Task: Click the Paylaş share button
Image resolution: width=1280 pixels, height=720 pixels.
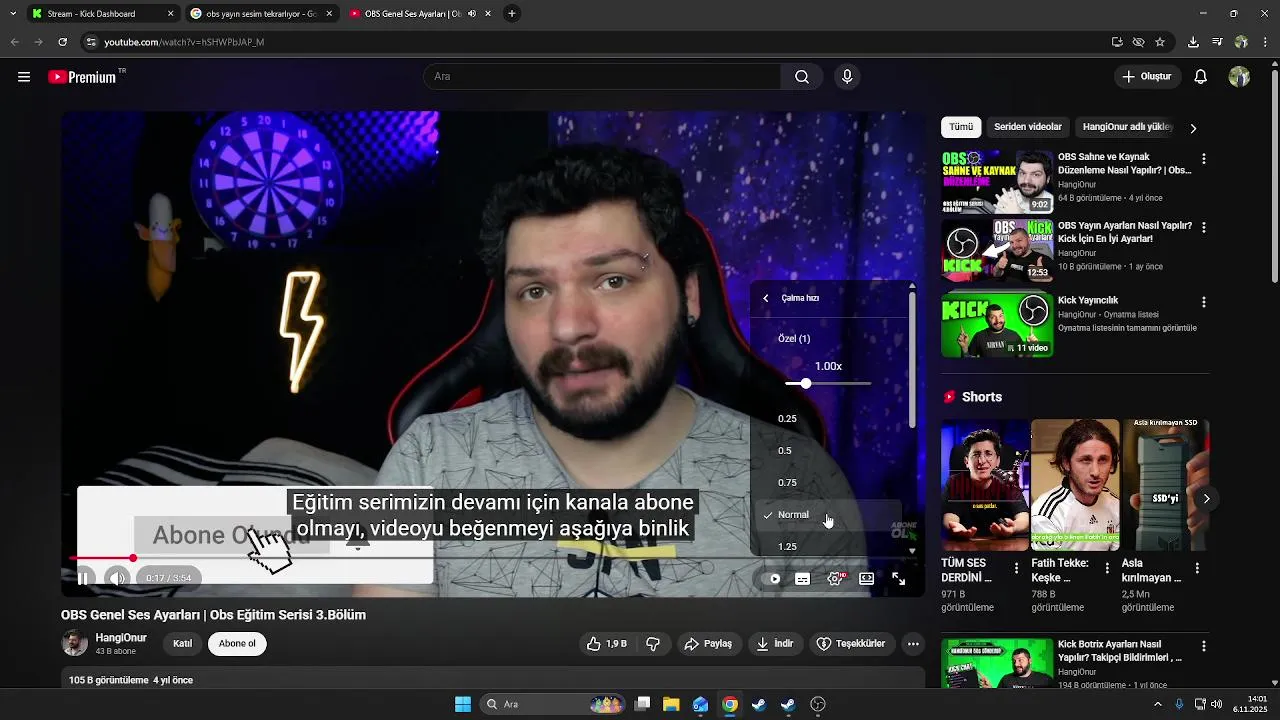Action: pos(708,644)
